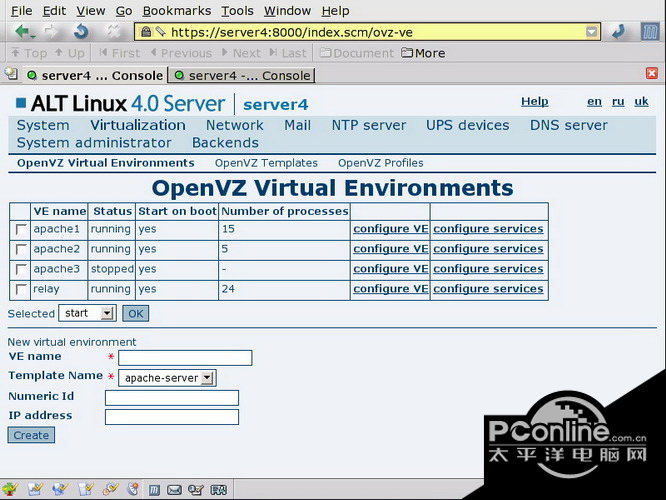Click the Last link toolbar button
Image resolution: width=666 pixels, height=500 pixels.
coord(288,53)
